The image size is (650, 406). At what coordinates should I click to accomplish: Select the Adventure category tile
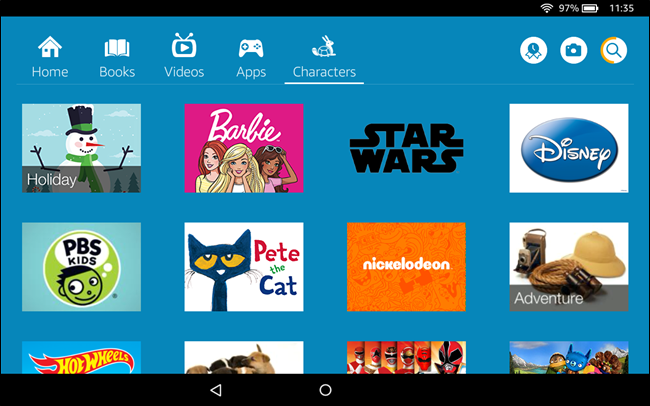[569, 267]
